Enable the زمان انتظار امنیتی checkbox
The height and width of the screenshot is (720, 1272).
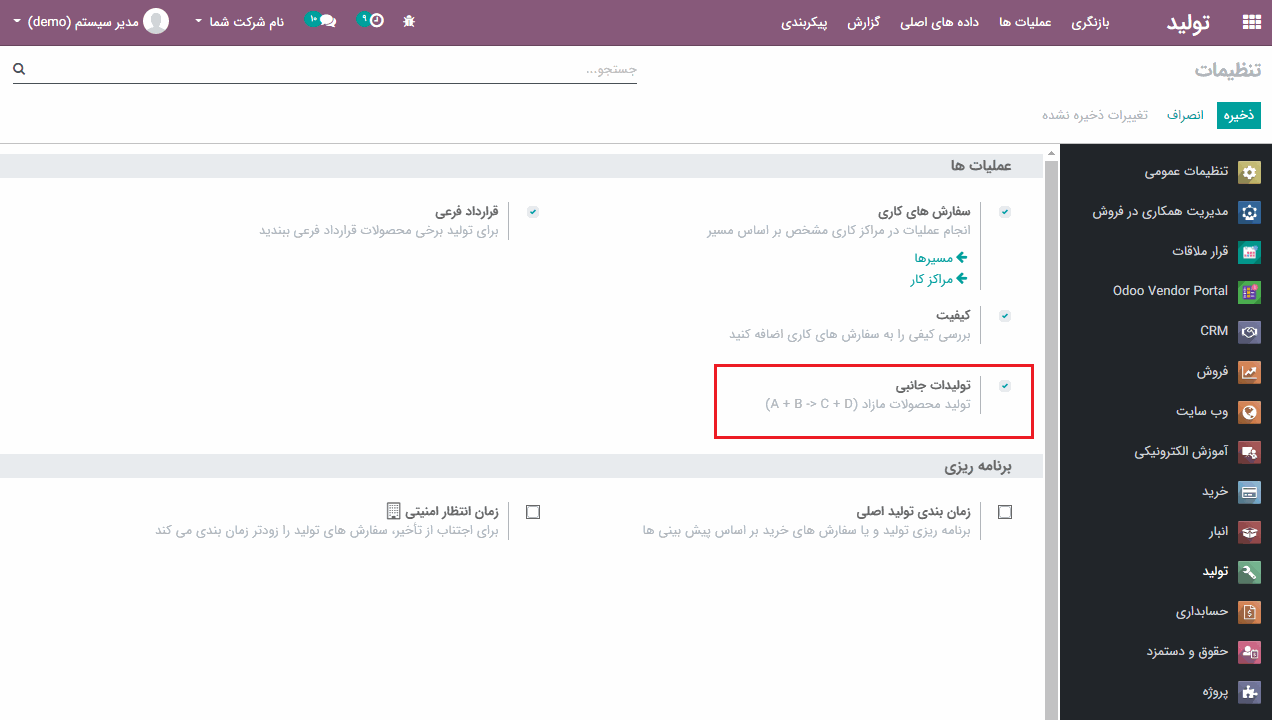click(533, 512)
